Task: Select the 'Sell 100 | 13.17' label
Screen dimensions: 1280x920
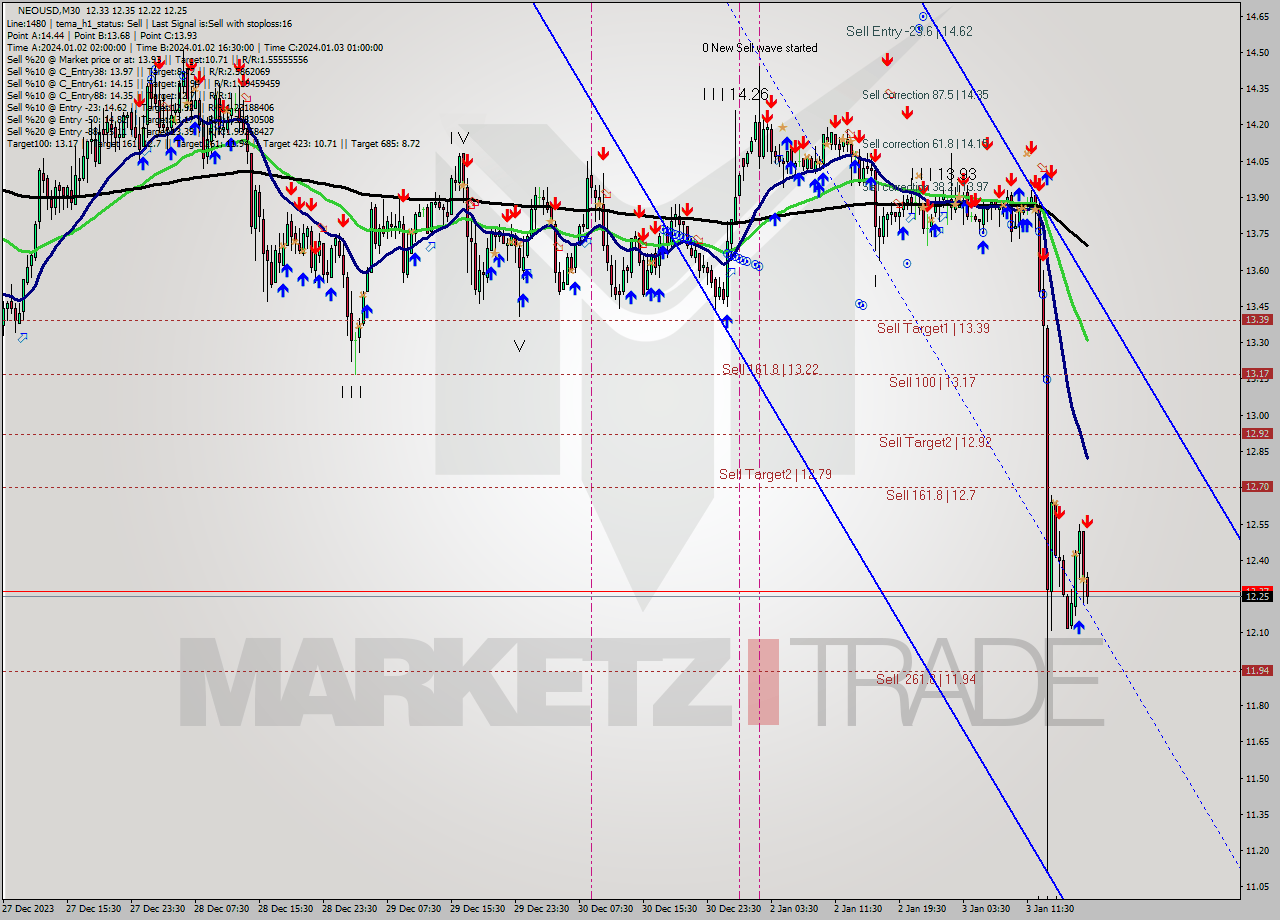Action: pos(932,382)
